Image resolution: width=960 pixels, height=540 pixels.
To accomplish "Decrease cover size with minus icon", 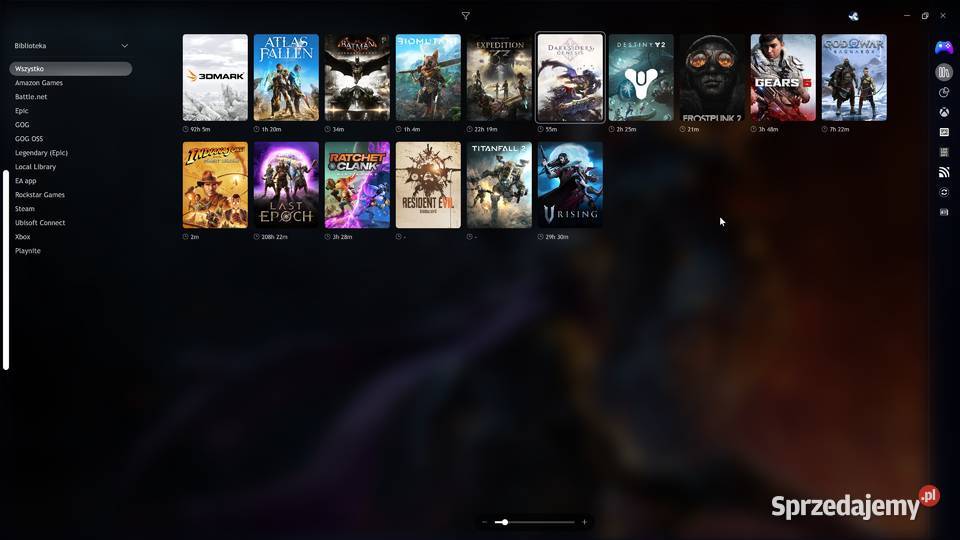I will point(484,522).
